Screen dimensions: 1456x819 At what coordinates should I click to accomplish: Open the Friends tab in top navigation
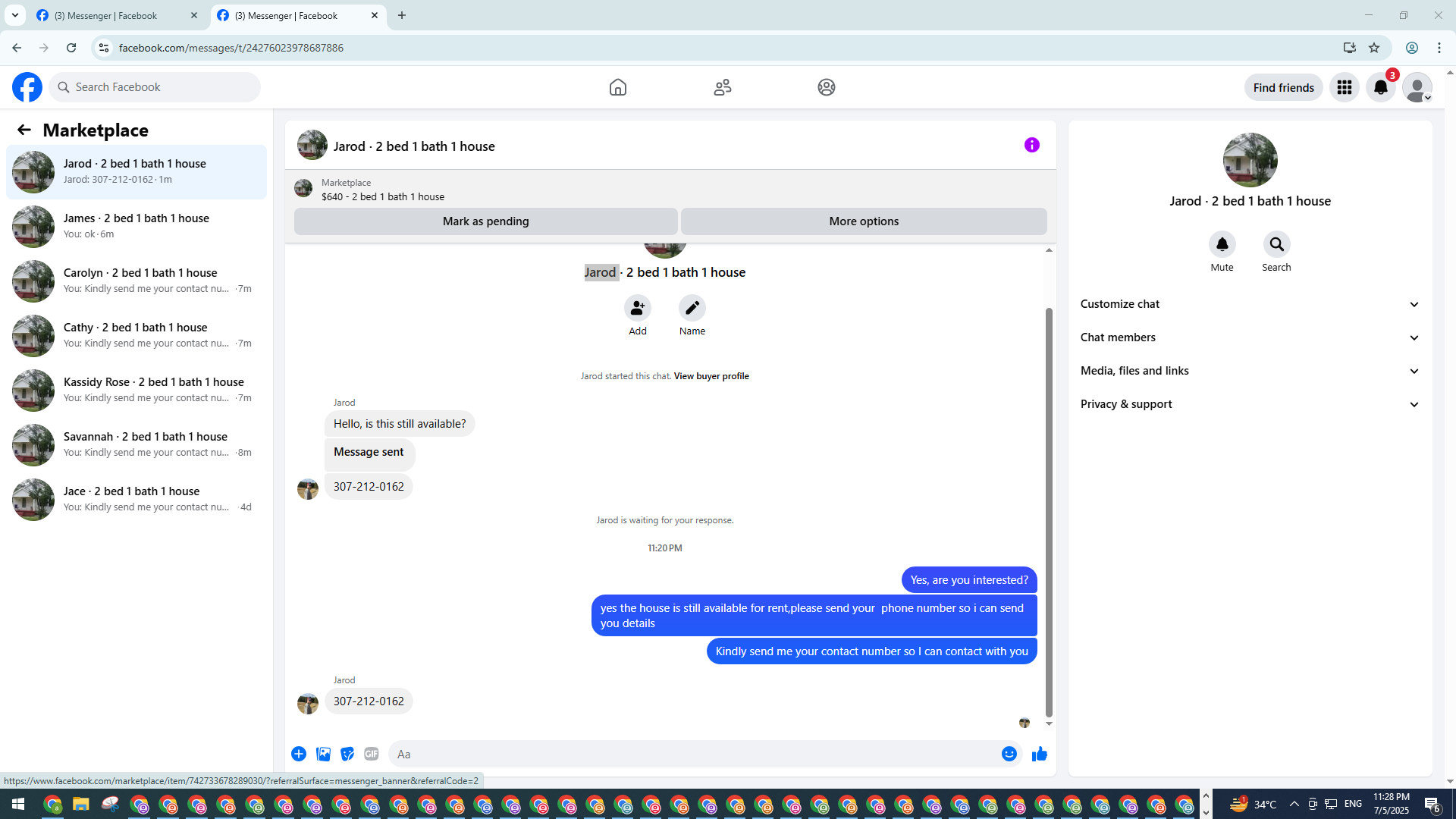click(x=722, y=87)
